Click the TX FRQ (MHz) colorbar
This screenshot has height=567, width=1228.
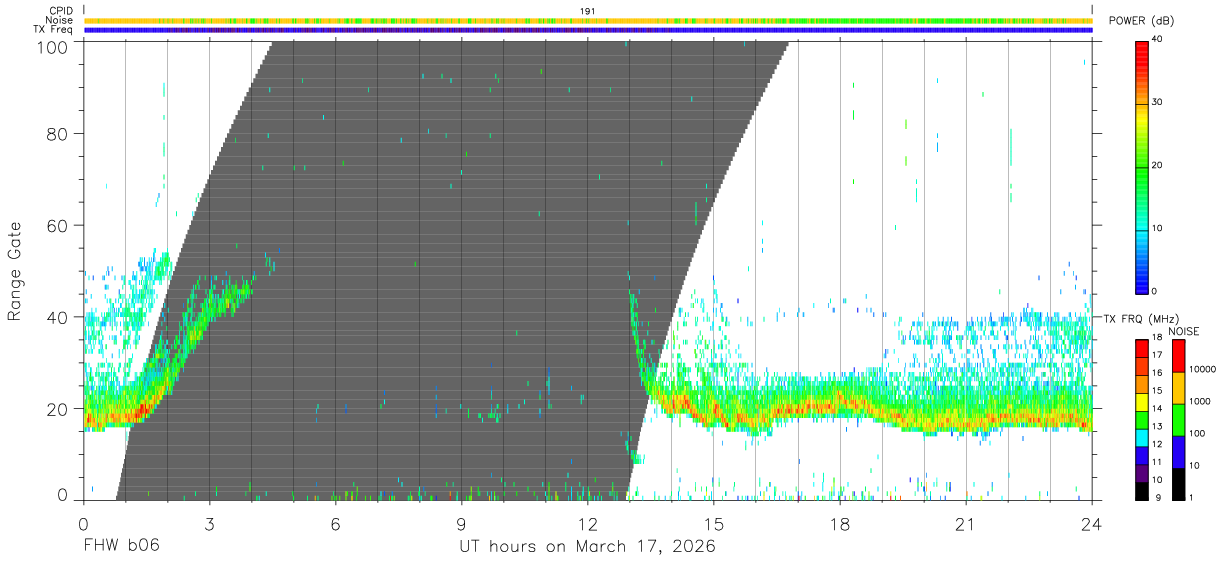1142,419
